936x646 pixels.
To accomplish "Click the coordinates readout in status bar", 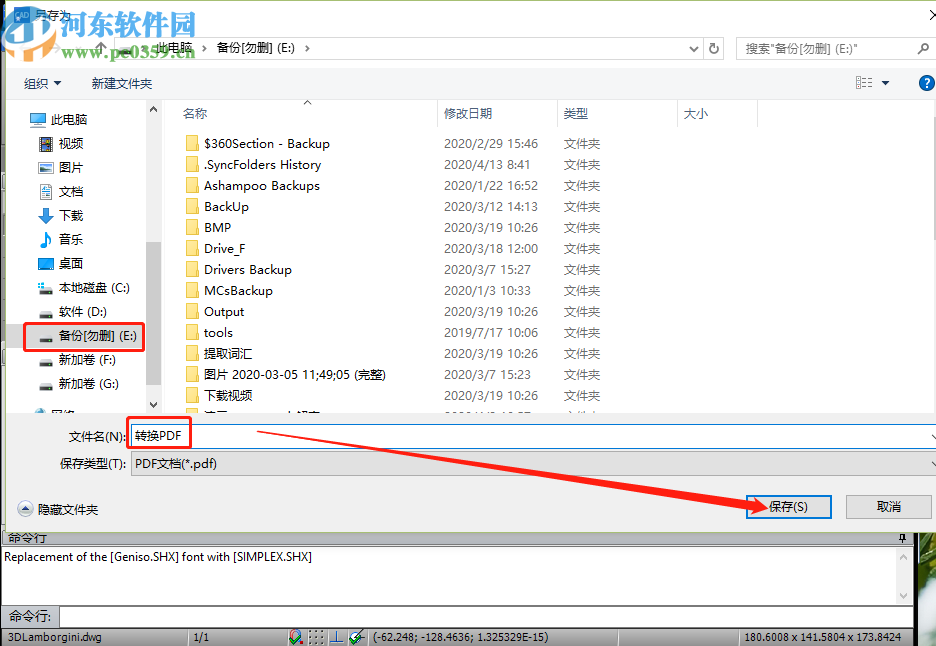I will (x=460, y=637).
